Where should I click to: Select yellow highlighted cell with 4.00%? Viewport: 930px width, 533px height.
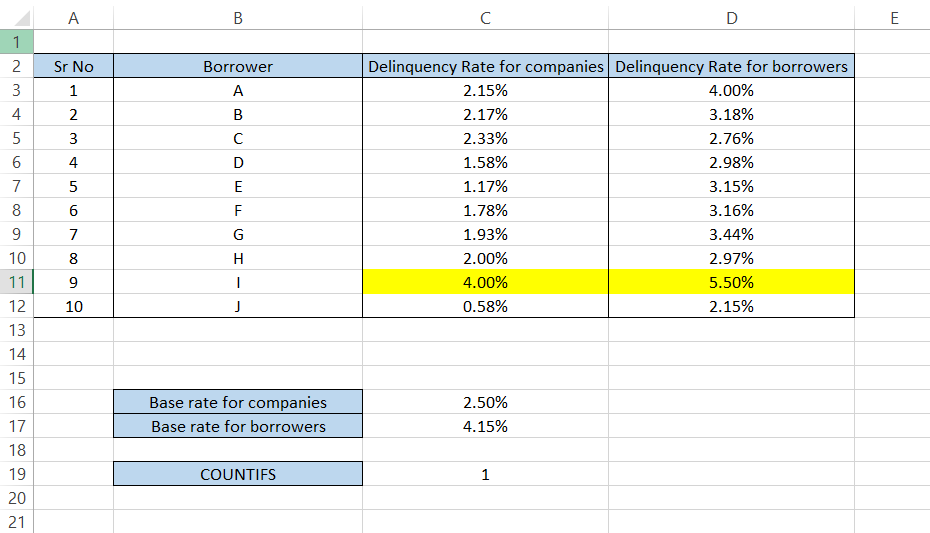click(486, 283)
